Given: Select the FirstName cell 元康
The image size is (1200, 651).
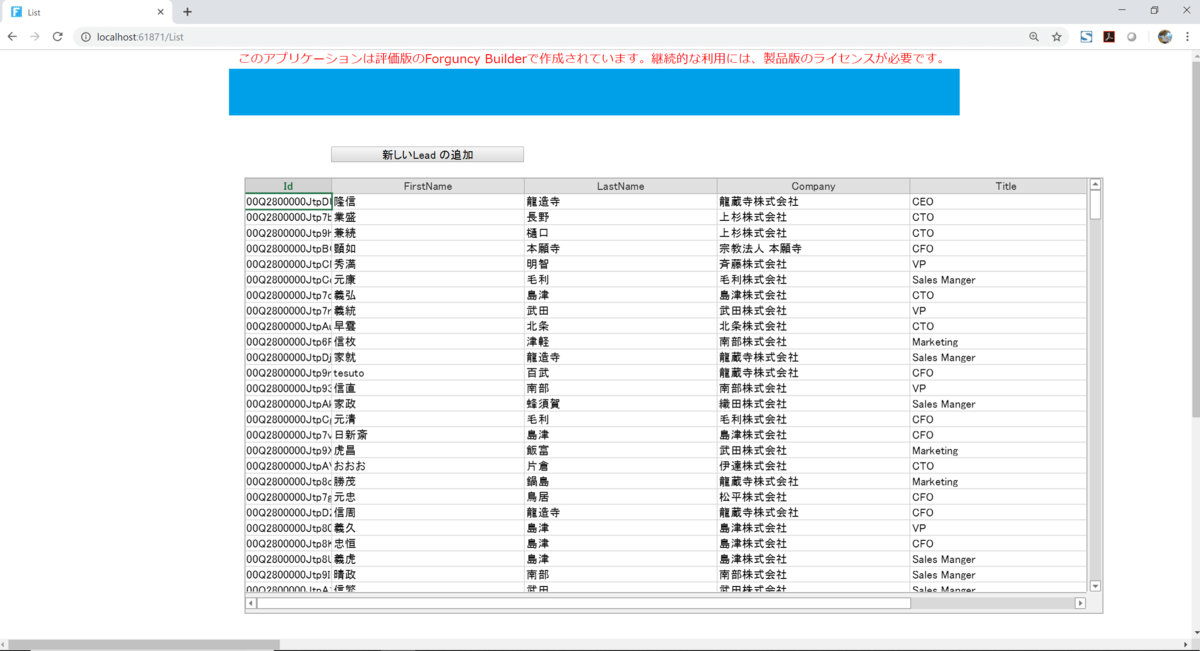Looking at the screenshot, I should [428, 280].
